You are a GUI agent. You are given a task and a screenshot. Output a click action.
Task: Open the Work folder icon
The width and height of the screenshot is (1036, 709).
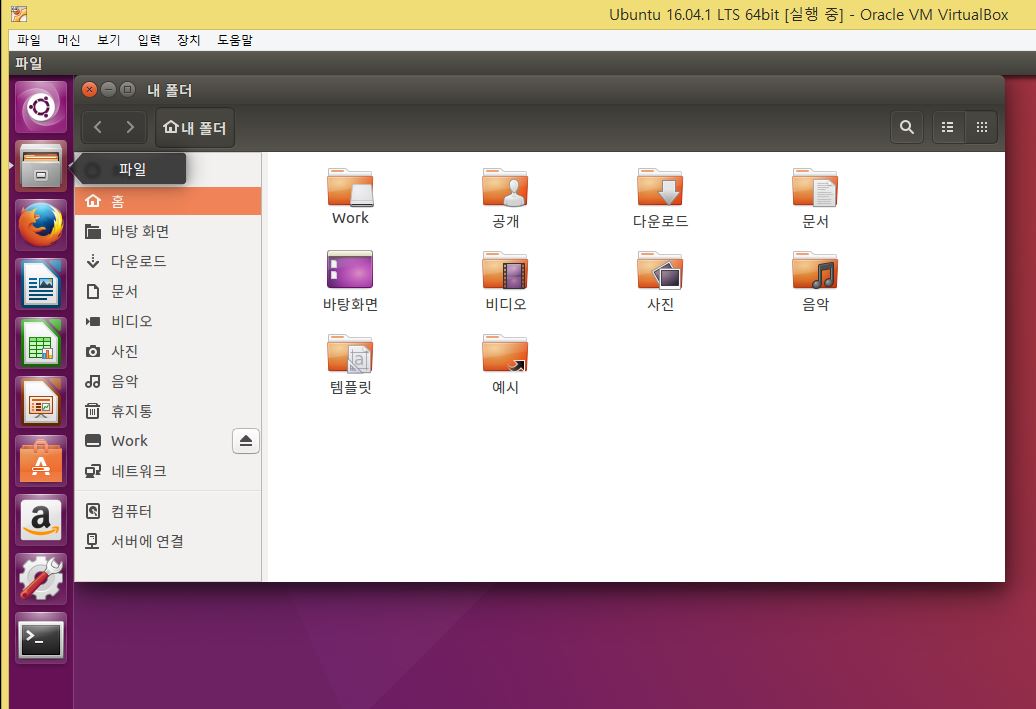(350, 188)
